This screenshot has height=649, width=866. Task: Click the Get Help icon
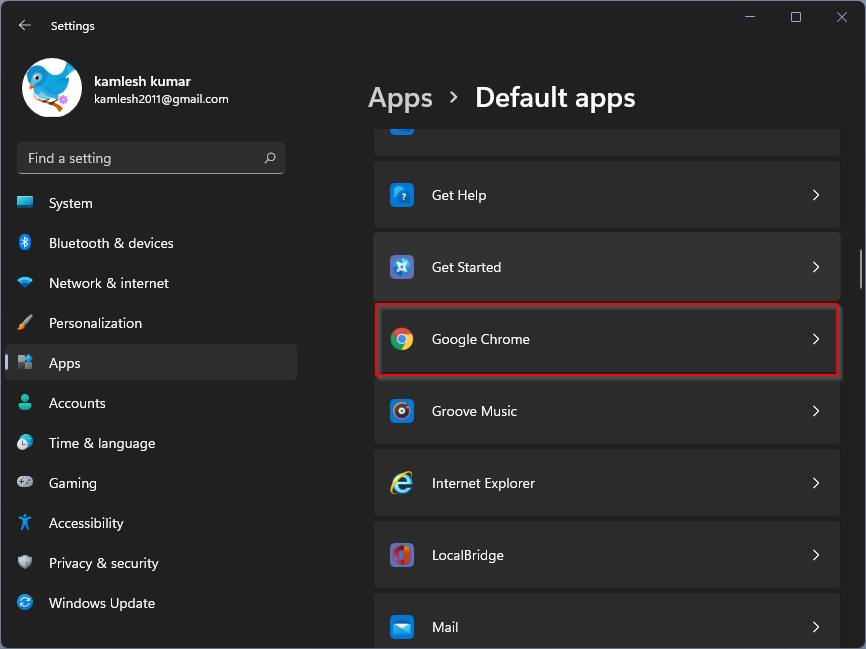[x=402, y=195]
